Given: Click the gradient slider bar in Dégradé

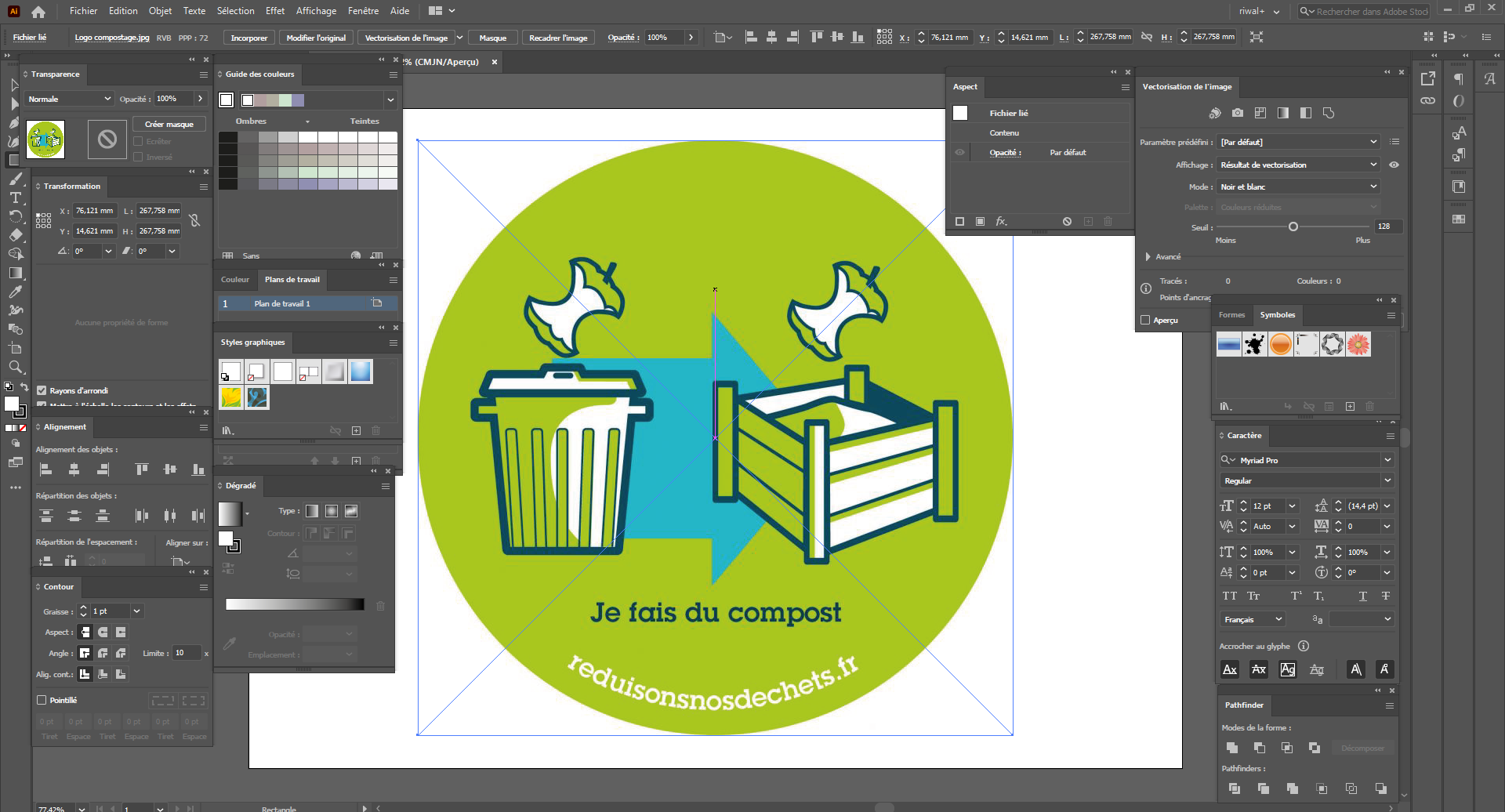Looking at the screenshot, I should click(295, 604).
